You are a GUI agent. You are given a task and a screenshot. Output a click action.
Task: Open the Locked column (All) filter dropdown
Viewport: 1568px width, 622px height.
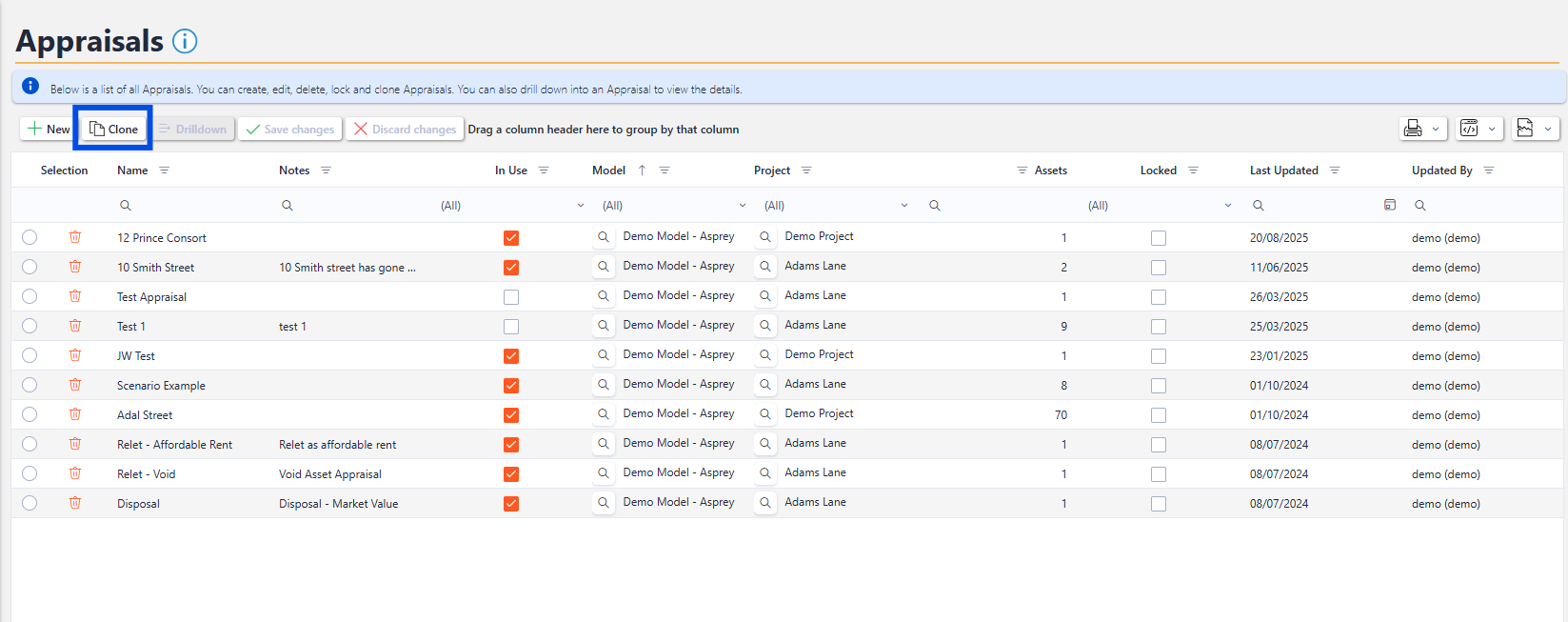pos(1227,206)
